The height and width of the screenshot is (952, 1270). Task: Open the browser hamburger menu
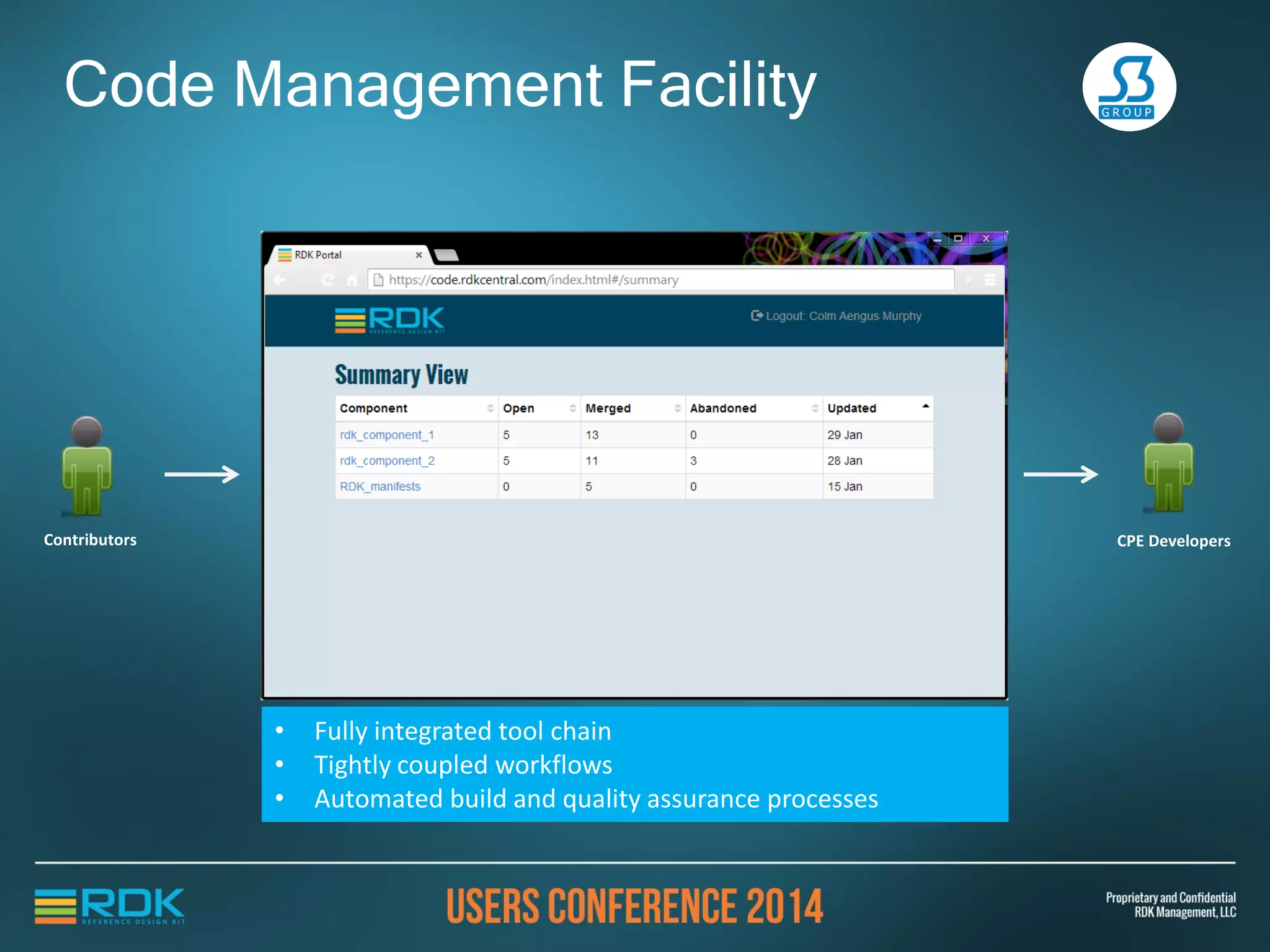pyautogui.click(x=990, y=280)
